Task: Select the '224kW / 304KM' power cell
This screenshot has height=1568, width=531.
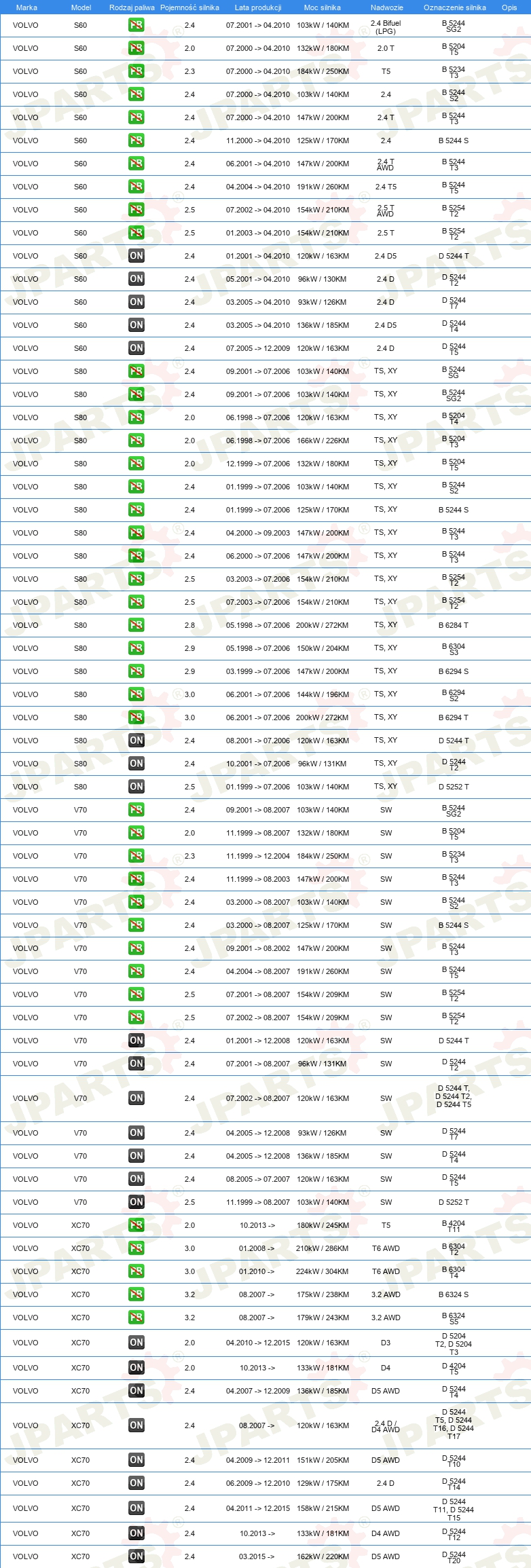Action: [x=323, y=1271]
